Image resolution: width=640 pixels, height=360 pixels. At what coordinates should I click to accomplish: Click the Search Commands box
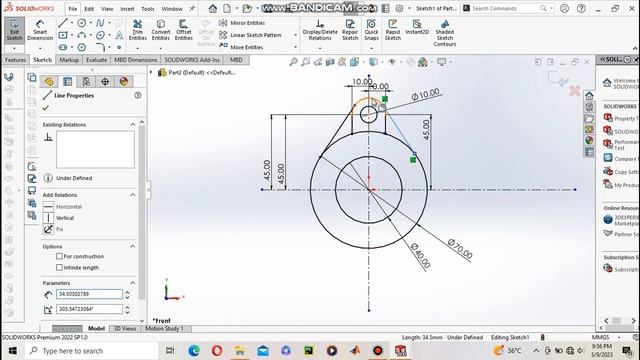507,8
